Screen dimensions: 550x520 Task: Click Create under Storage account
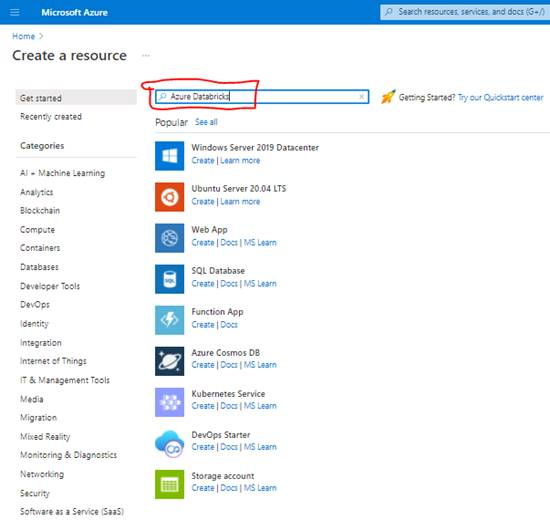pyautogui.click(x=203, y=488)
